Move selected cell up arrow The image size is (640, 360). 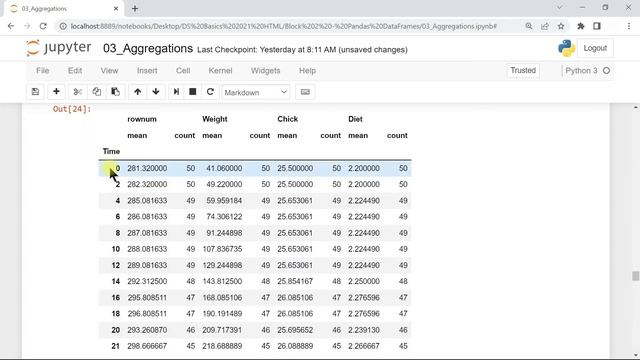pos(138,92)
